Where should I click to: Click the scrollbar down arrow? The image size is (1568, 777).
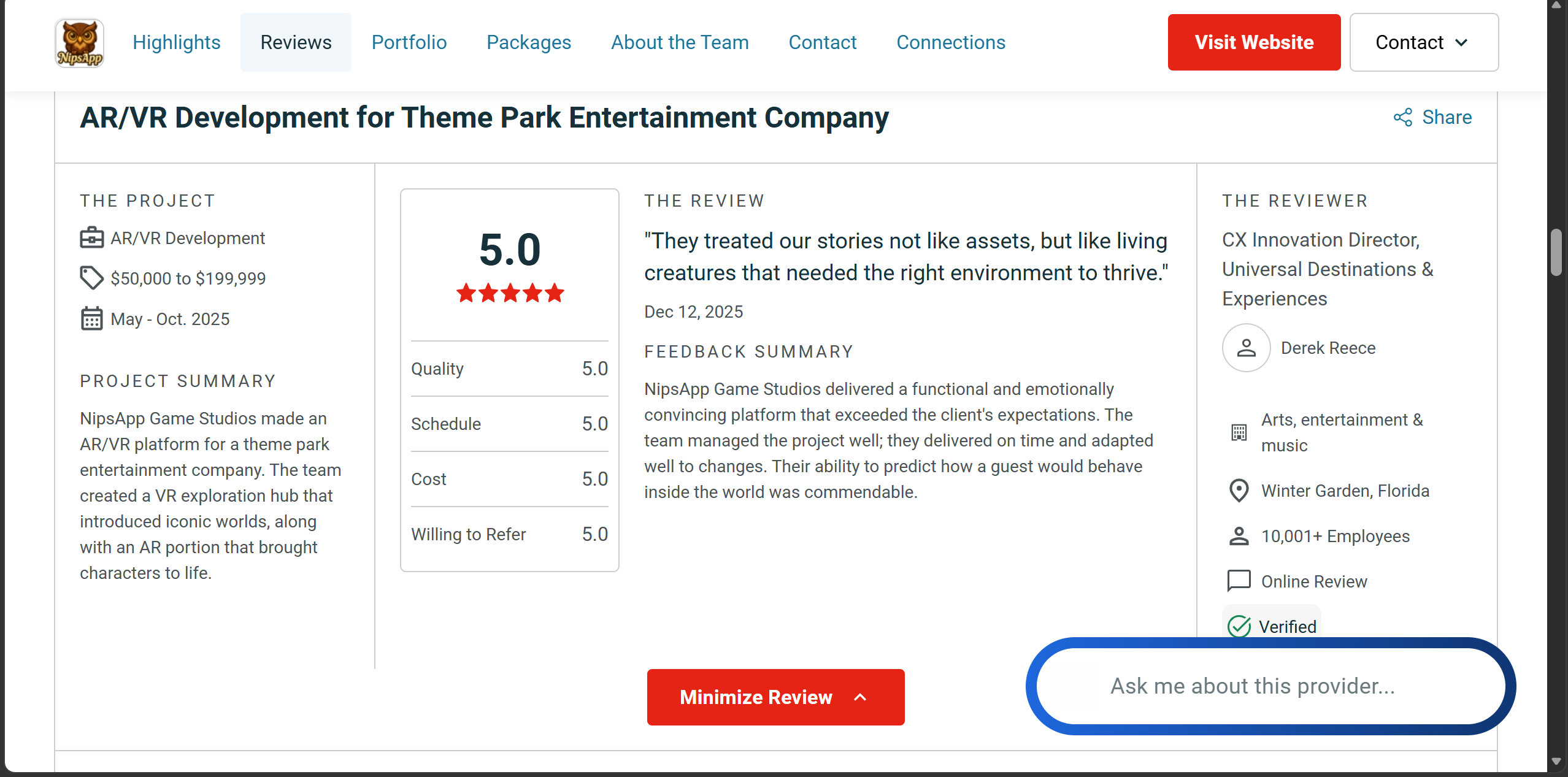pyautogui.click(x=1556, y=762)
